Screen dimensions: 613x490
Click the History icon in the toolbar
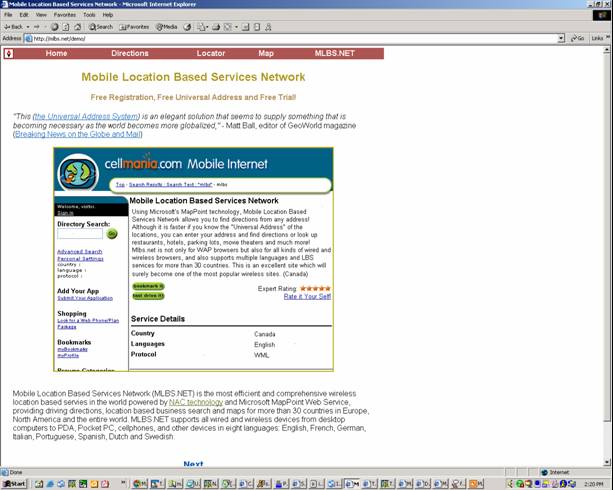click(188, 27)
